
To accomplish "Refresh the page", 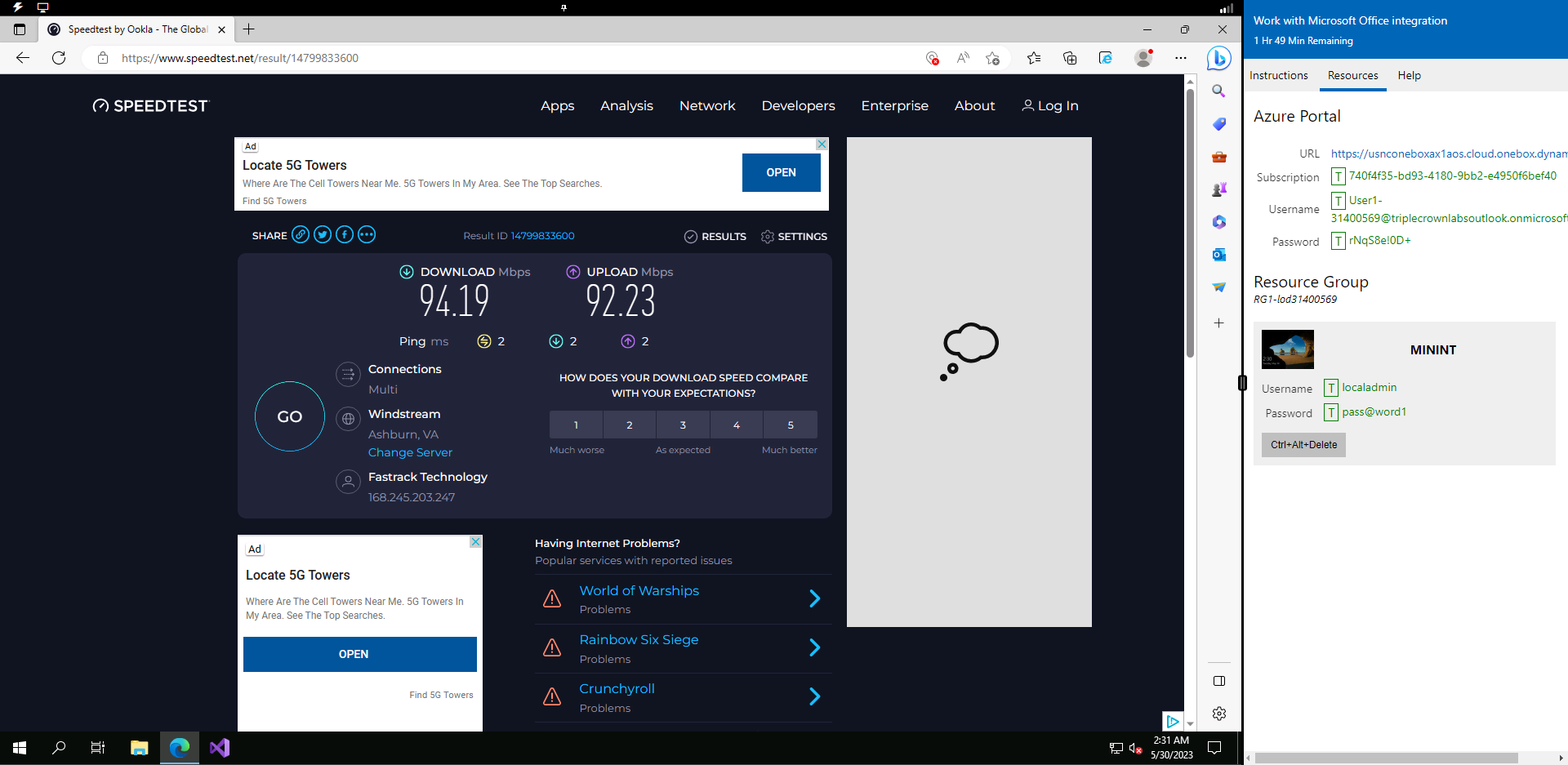I will (59, 58).
